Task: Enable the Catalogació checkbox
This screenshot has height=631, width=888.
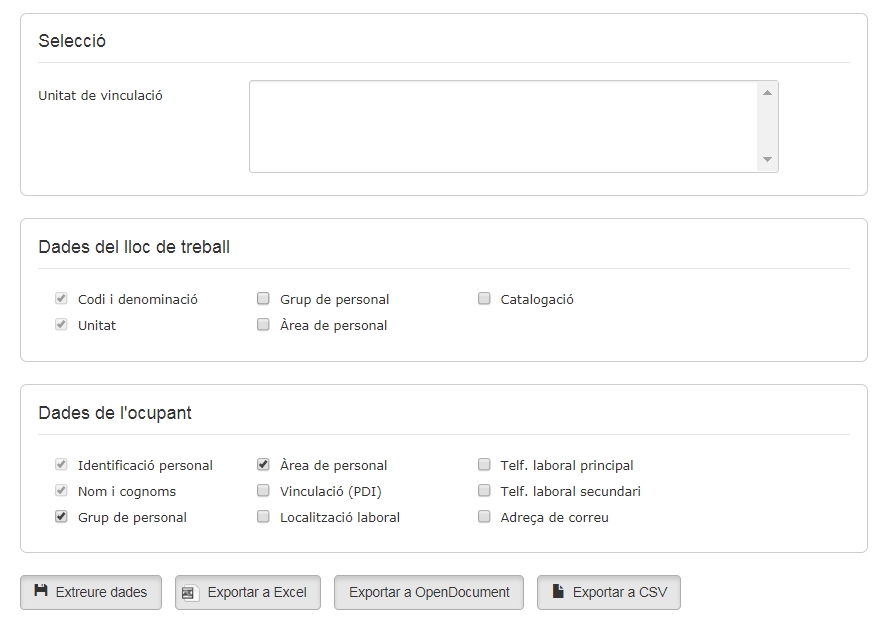Action: point(484,298)
